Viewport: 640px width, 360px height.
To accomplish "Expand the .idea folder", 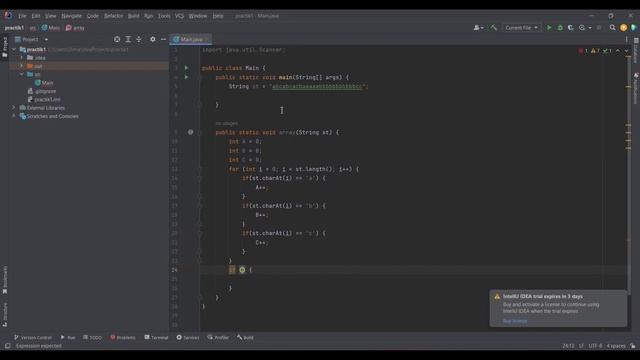I will point(22,58).
